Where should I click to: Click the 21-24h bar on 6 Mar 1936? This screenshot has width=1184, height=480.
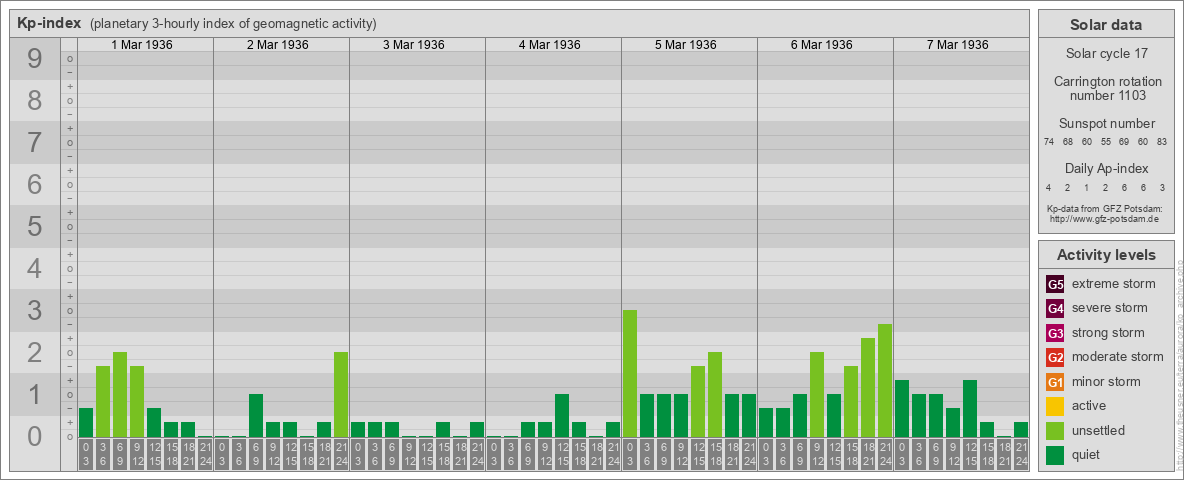[x=885, y=380]
